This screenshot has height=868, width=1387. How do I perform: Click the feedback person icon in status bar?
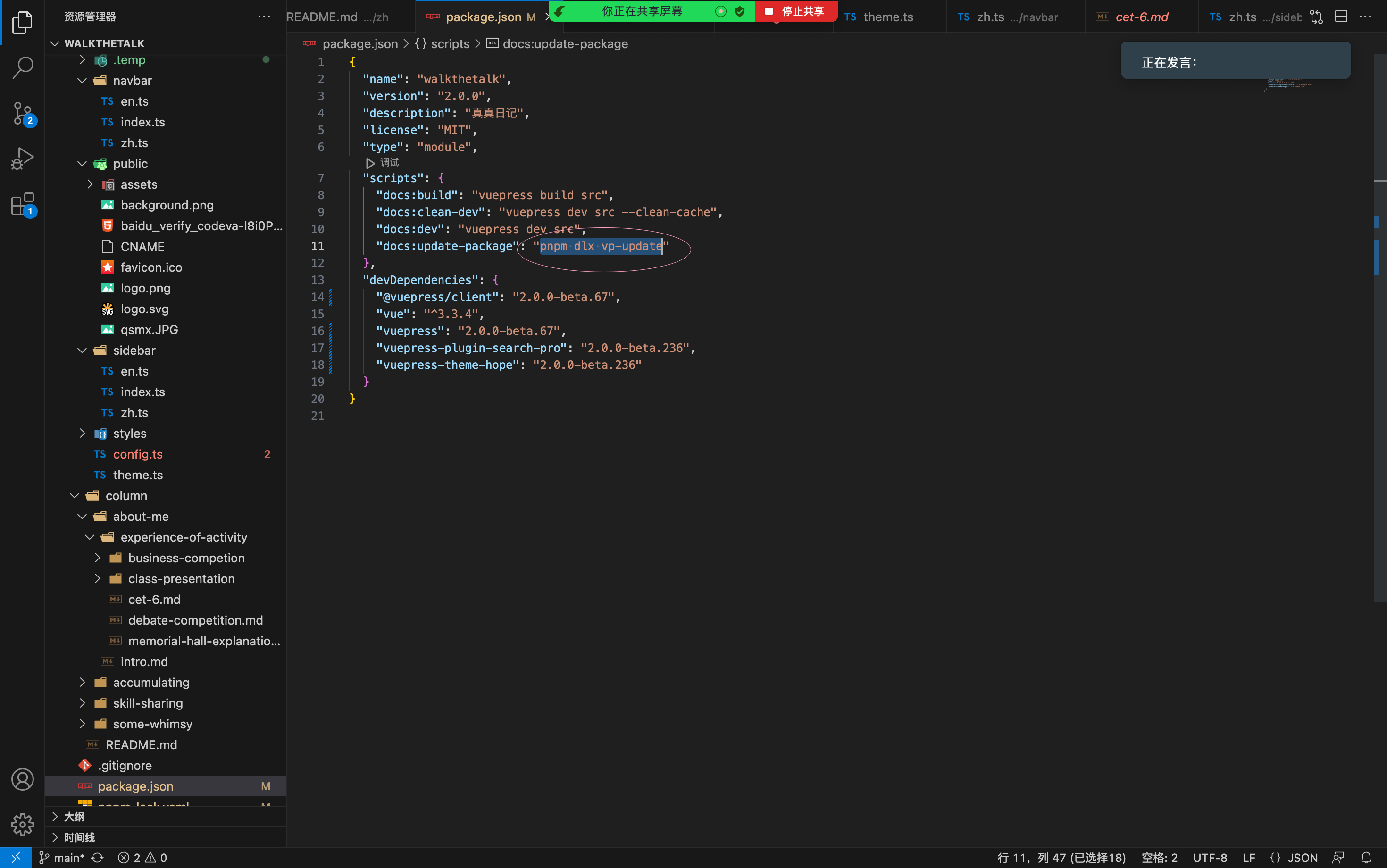pos(1338,858)
